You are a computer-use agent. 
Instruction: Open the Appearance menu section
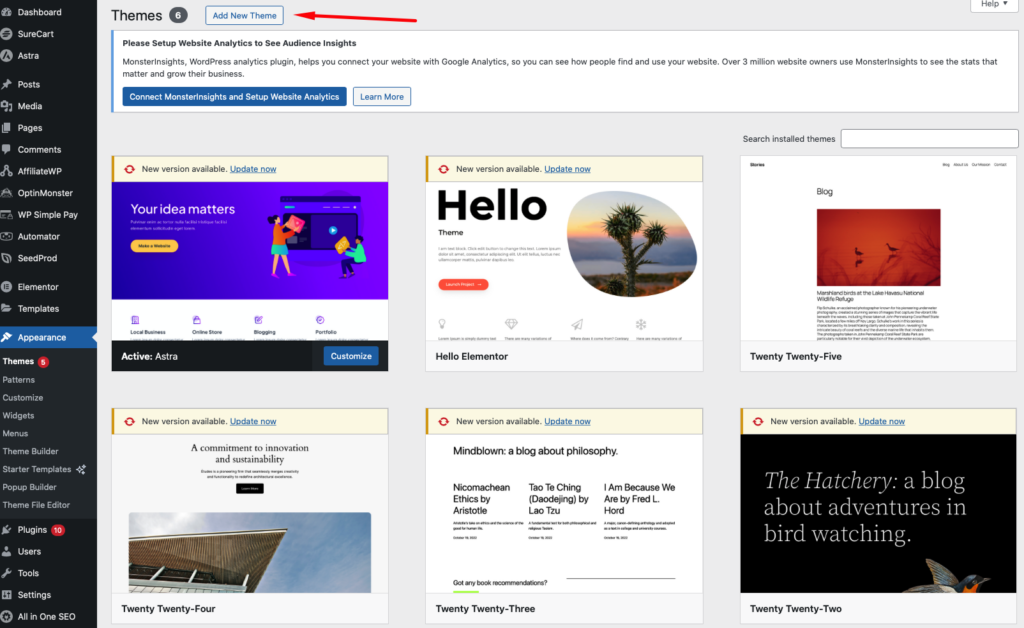[41, 338]
